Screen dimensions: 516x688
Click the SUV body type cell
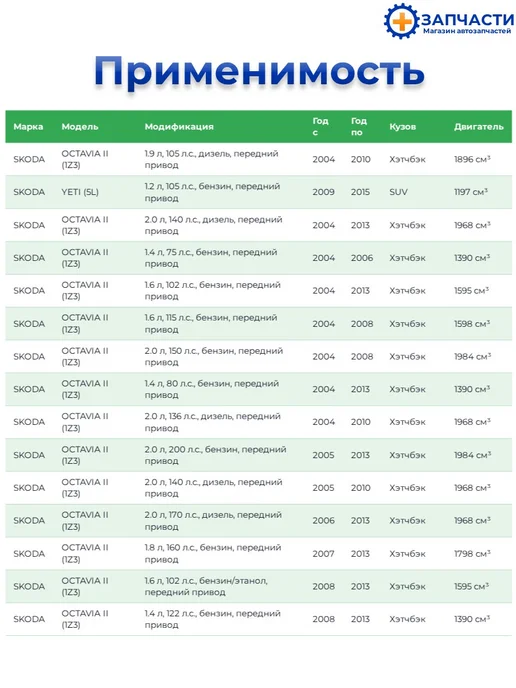(398, 192)
